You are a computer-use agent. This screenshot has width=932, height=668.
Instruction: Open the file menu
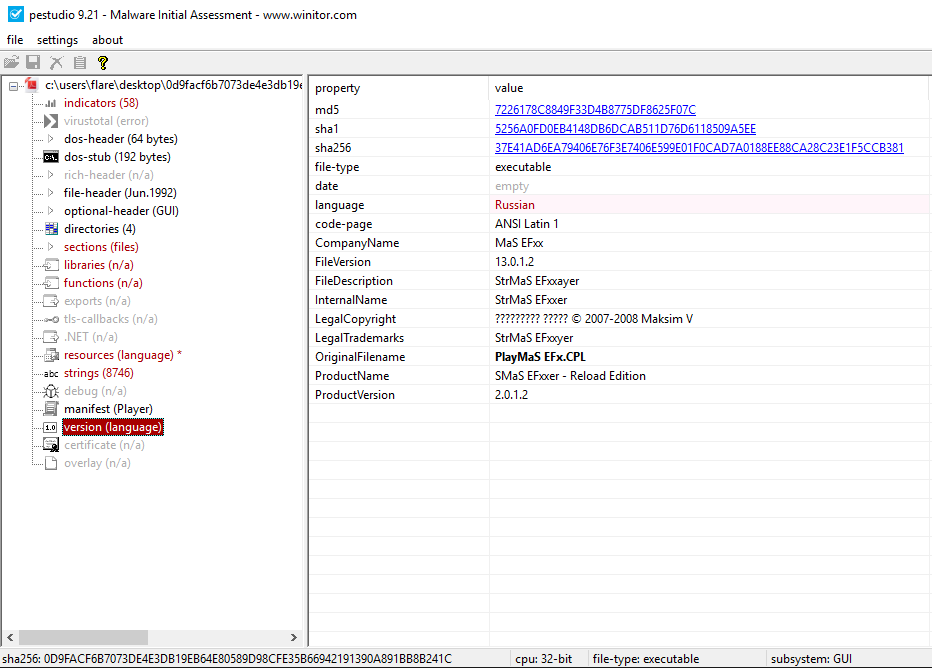[15, 40]
